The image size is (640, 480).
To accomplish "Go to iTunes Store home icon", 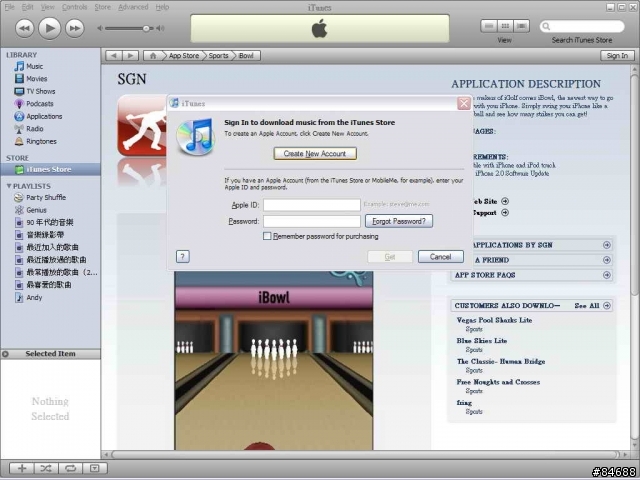I will click(153, 56).
